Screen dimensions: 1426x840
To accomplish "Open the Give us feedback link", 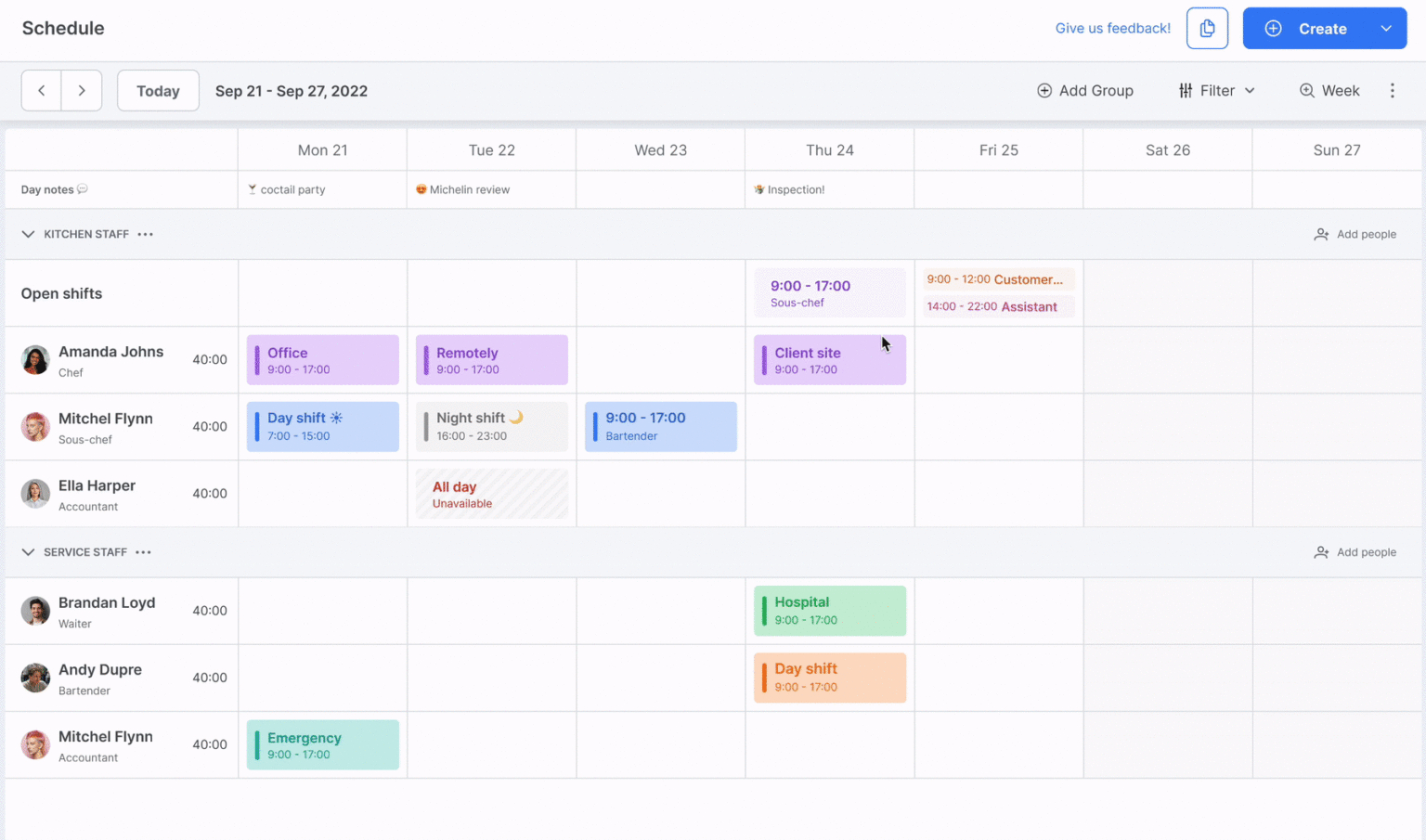I will [x=1112, y=28].
